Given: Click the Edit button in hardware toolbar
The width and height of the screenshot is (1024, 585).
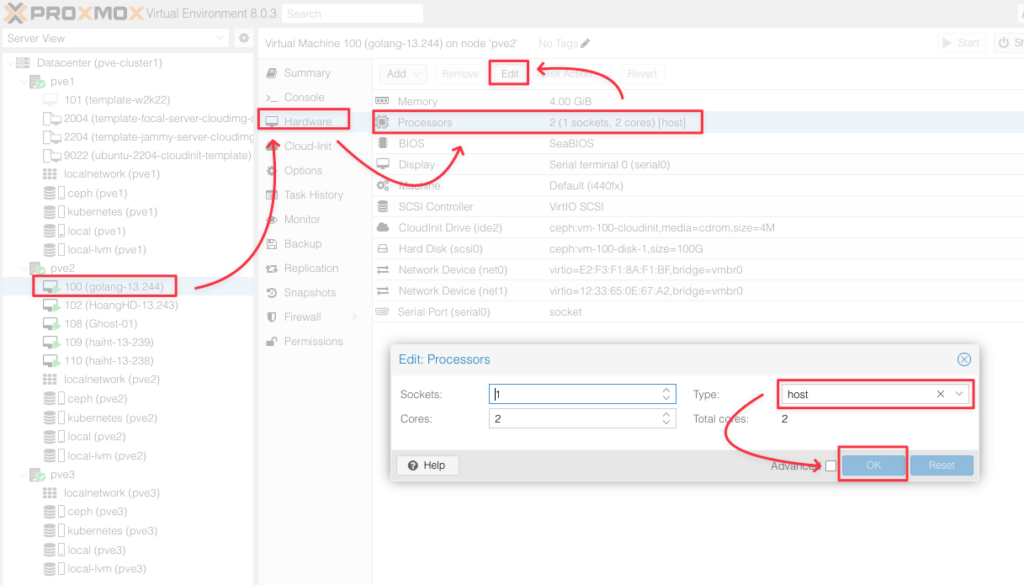Looking at the screenshot, I should [x=509, y=74].
